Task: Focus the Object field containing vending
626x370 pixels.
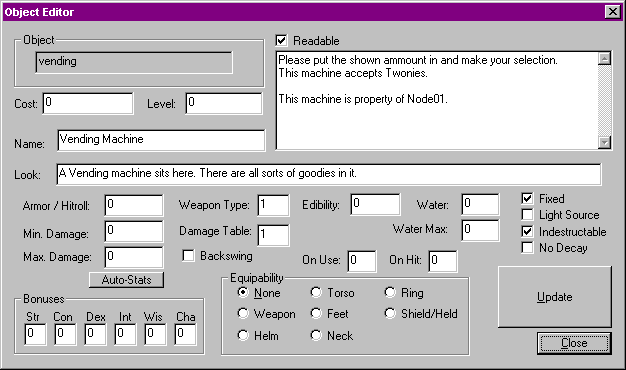Action: [134, 62]
